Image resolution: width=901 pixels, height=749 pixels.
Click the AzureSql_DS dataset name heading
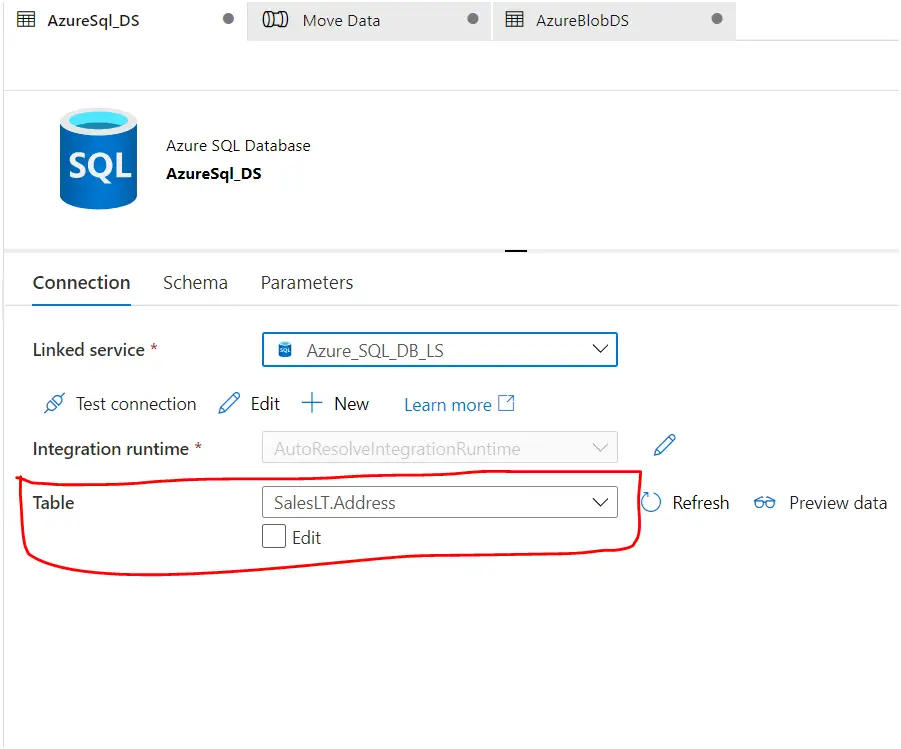pos(214,173)
